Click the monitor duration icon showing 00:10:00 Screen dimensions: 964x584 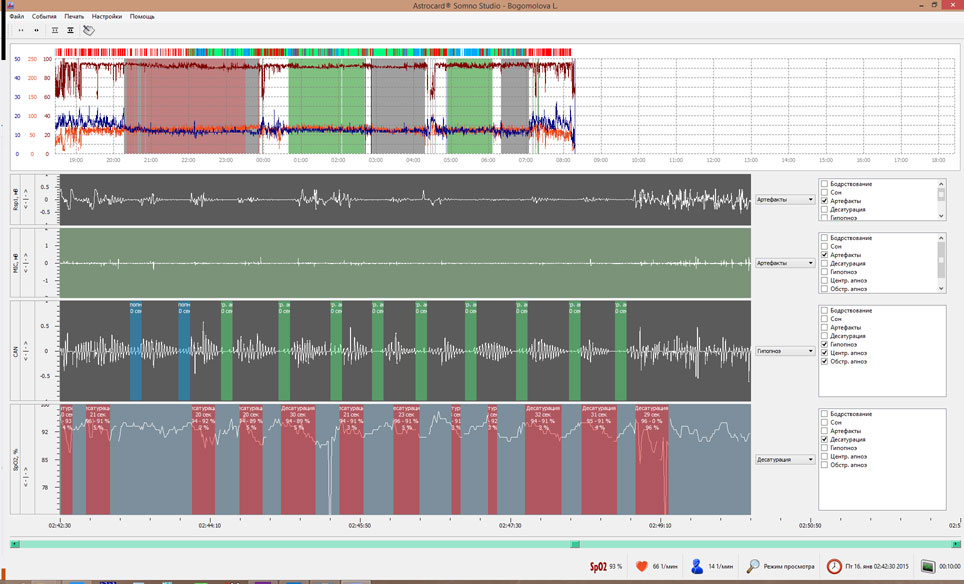click(928, 566)
